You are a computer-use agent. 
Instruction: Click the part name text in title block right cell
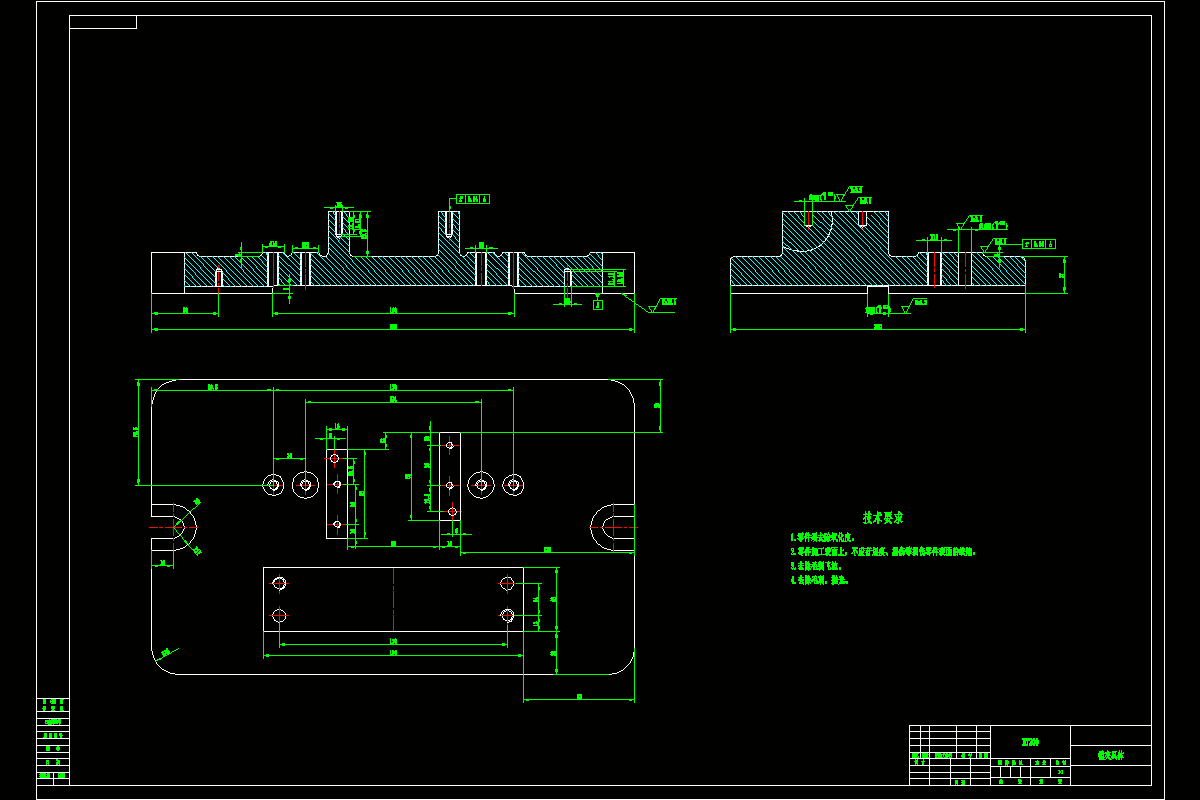(1110, 756)
